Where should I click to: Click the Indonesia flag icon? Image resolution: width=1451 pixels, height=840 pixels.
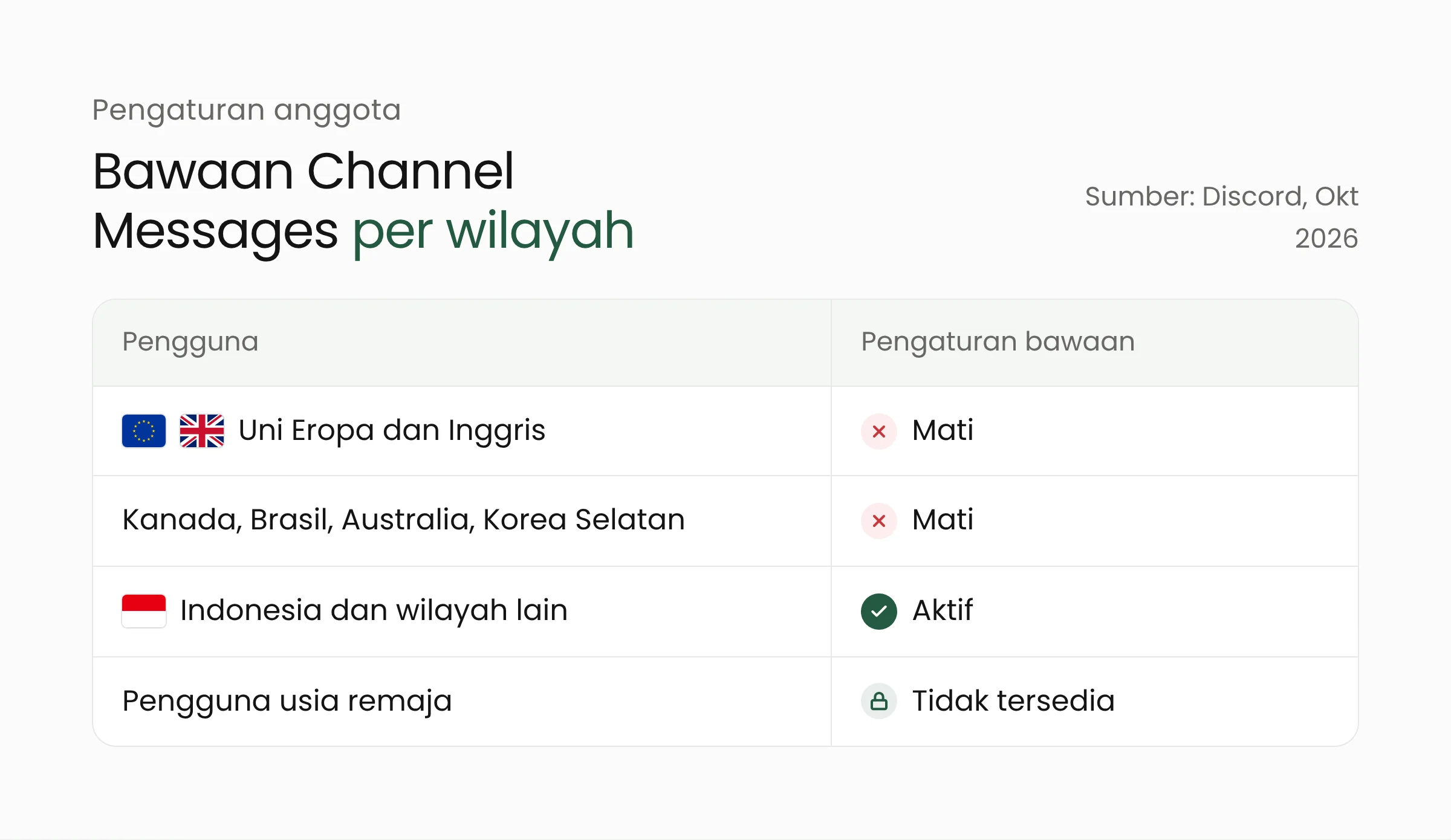[x=144, y=611]
